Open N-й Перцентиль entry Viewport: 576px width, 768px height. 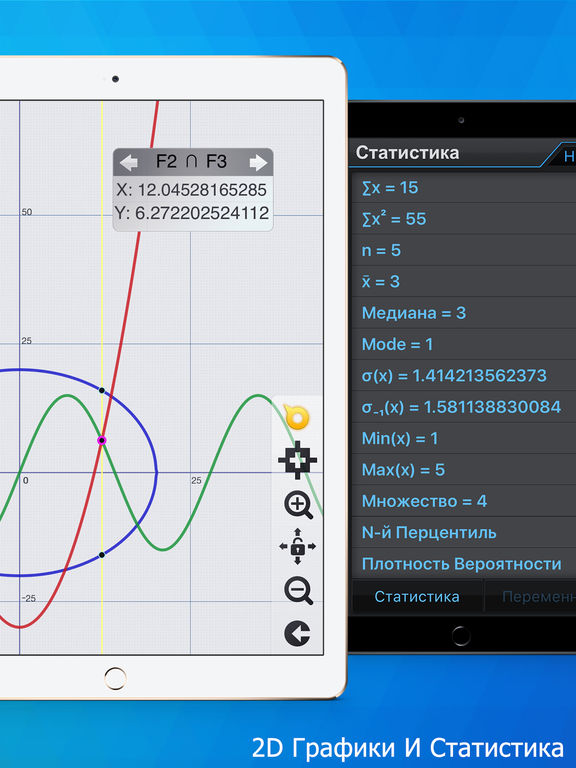(464, 532)
